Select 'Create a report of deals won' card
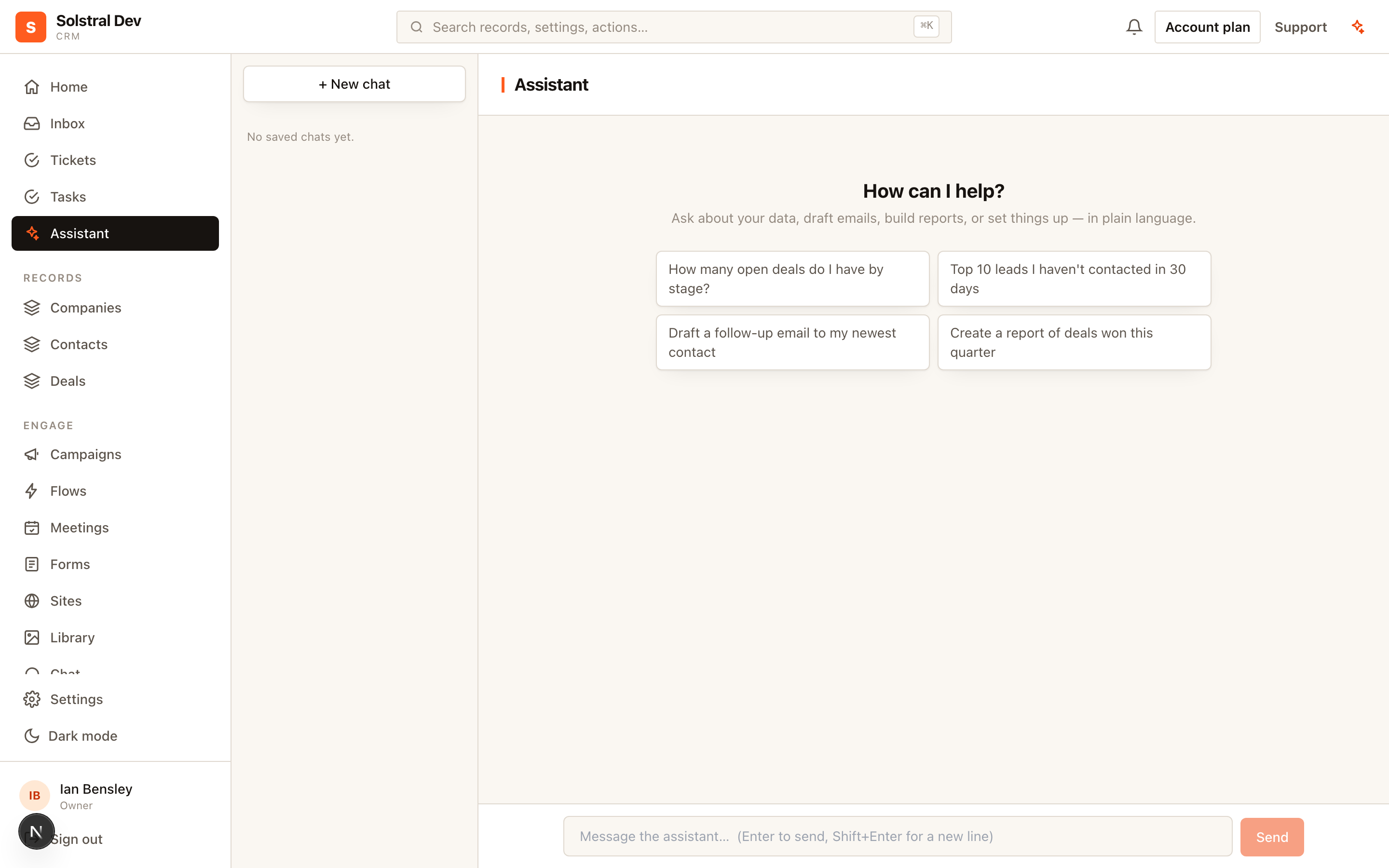Screen dimensions: 1389x868 click(1075, 343)
